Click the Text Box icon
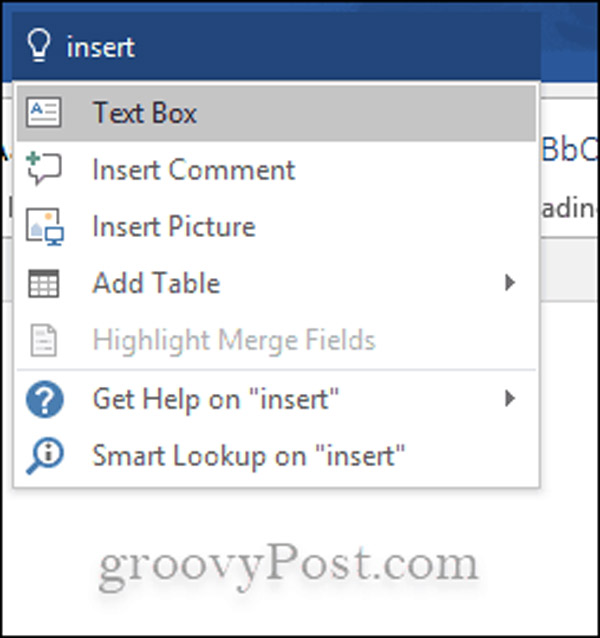Image resolution: width=600 pixels, height=638 pixels. click(x=44, y=112)
